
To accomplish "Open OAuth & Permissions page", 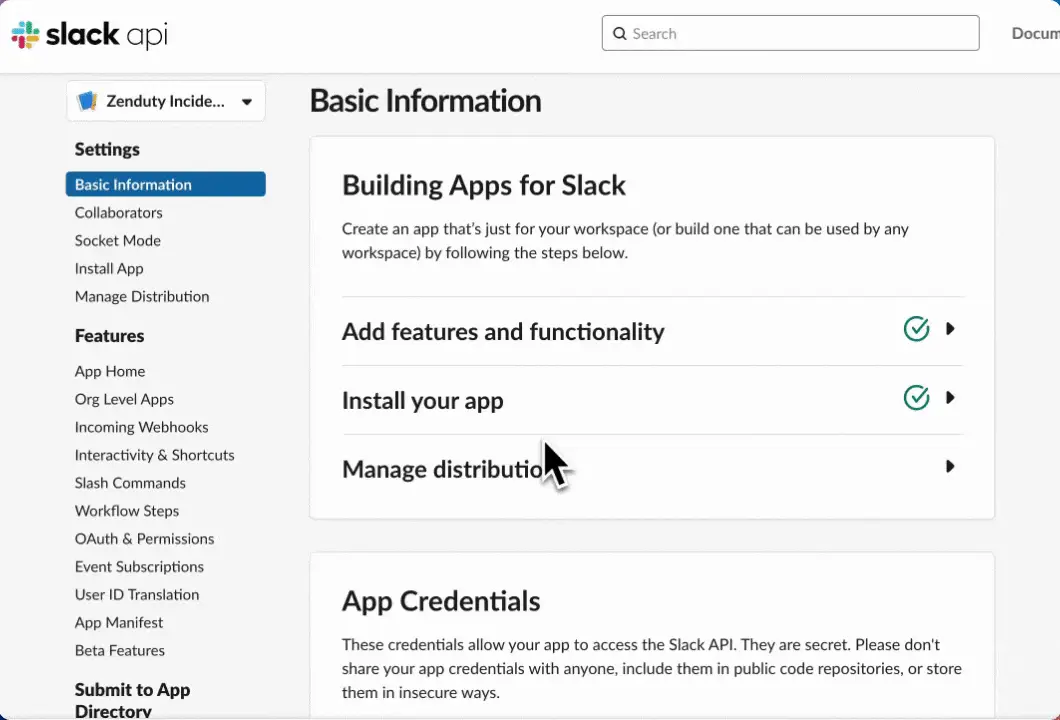I will pos(144,539).
